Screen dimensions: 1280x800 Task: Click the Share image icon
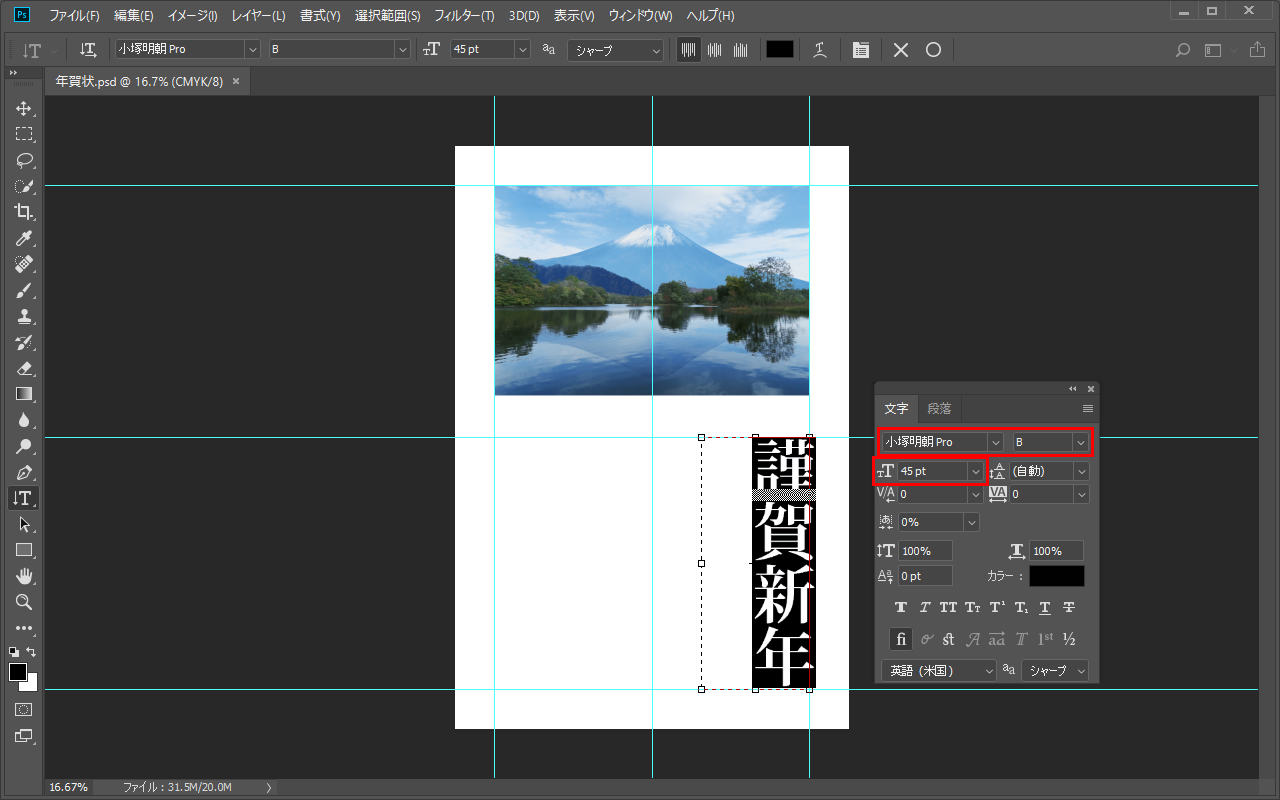[x=1257, y=49]
